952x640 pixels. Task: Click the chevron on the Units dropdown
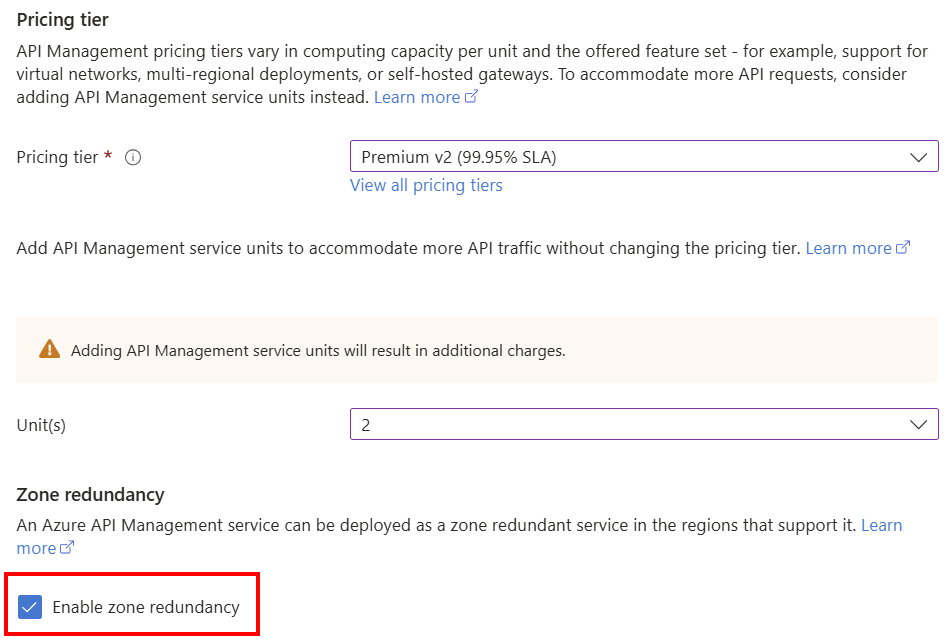[920, 424]
